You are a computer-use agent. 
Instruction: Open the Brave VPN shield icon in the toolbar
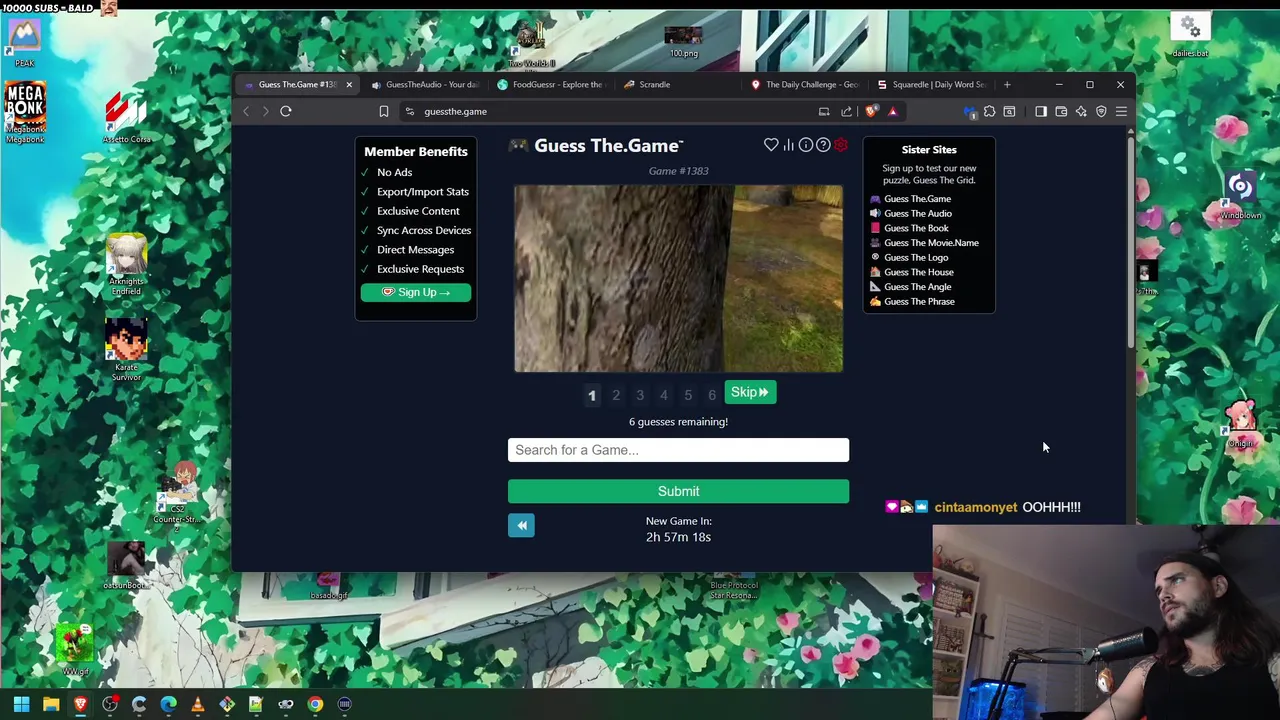click(x=1101, y=111)
